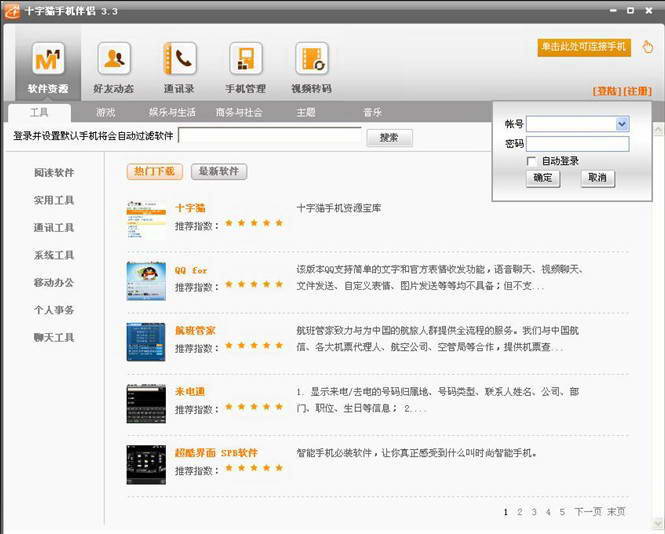Image resolution: width=665 pixels, height=534 pixels.
Task: Go to page 4
Action: 548,512
